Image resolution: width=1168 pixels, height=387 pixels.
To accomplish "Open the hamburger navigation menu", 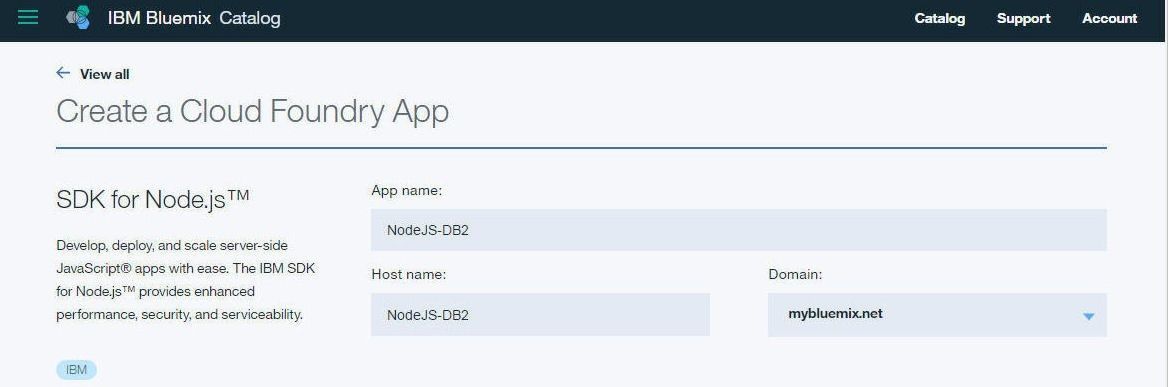I will point(28,17).
